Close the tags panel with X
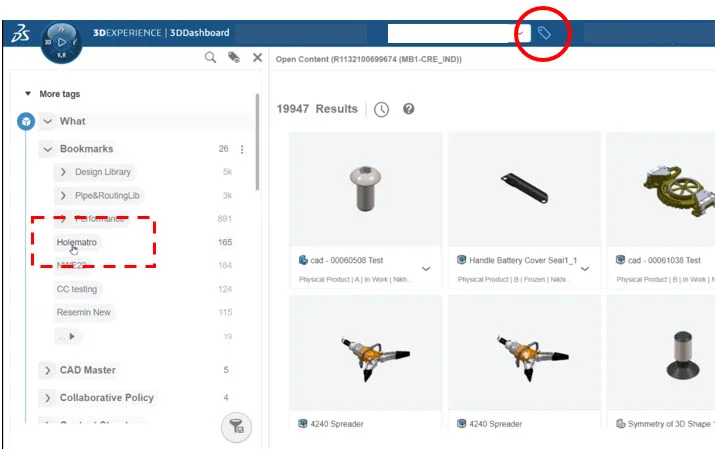This screenshot has width=715, height=449. 258,57
